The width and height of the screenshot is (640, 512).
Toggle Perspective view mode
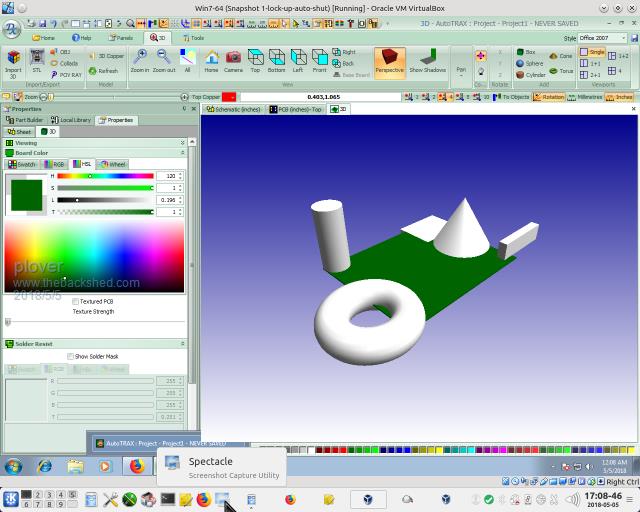click(389, 60)
